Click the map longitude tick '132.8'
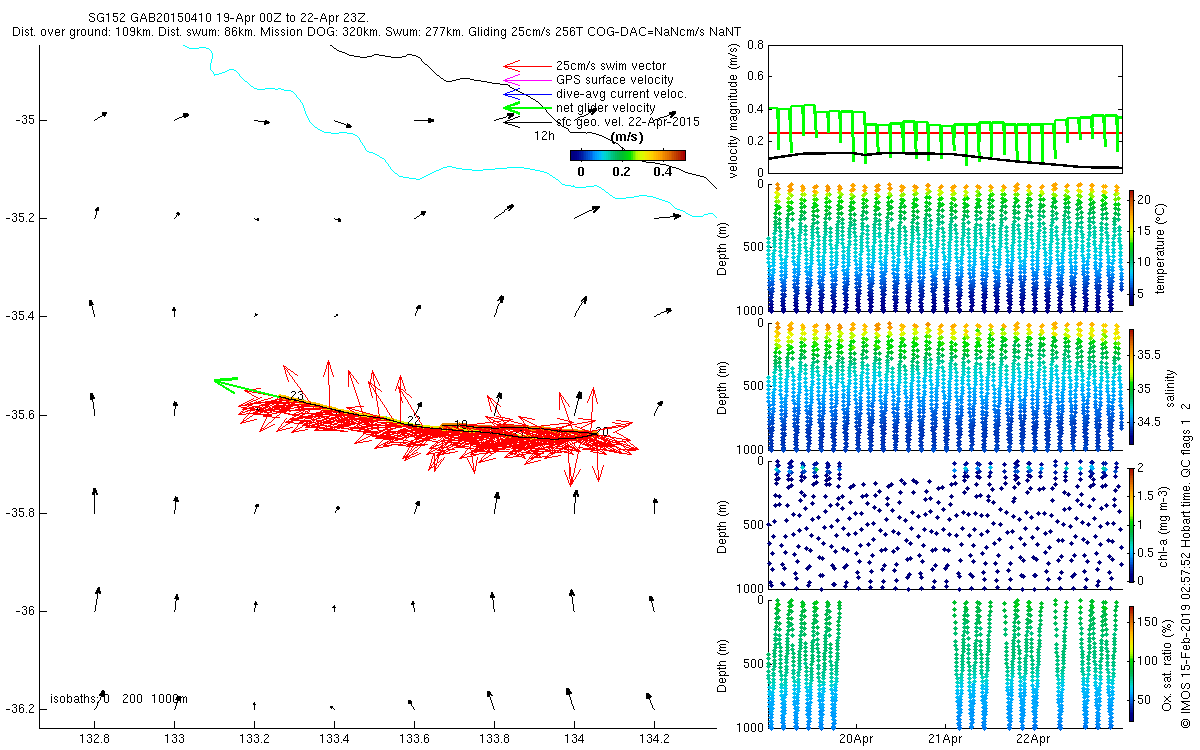Image resolution: width=1200 pixels, height=750 pixels. click(x=94, y=739)
